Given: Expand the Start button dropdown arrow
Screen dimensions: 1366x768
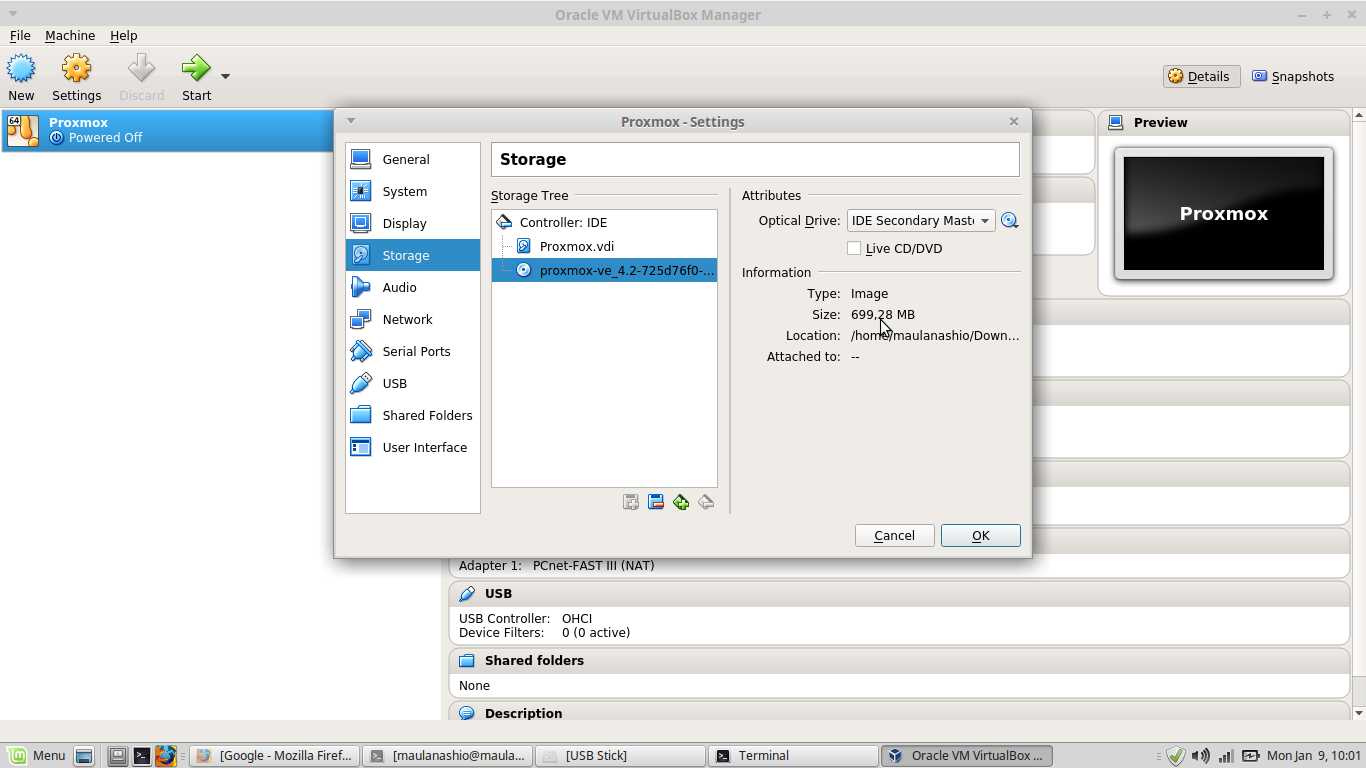Looking at the screenshot, I should coord(225,76).
